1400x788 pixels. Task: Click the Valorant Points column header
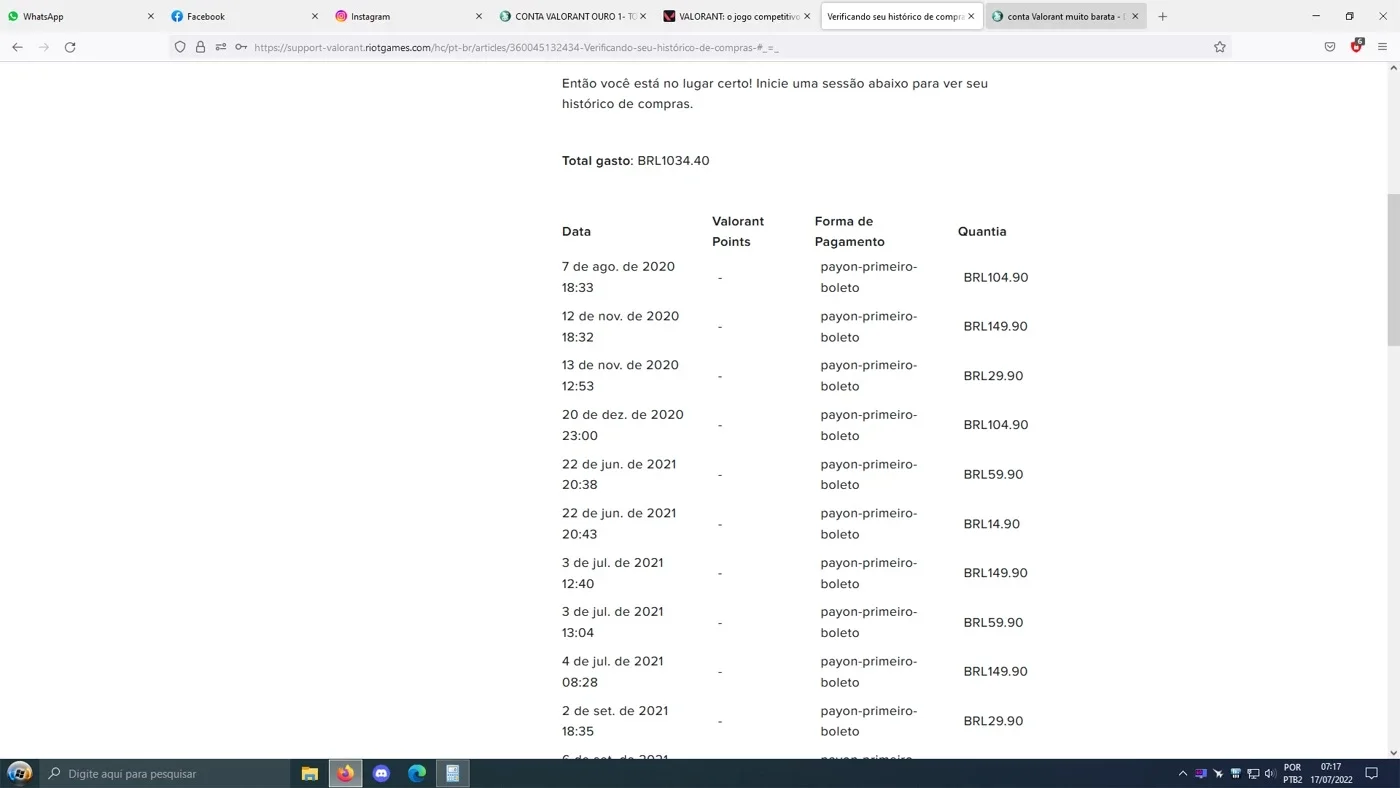(738, 231)
